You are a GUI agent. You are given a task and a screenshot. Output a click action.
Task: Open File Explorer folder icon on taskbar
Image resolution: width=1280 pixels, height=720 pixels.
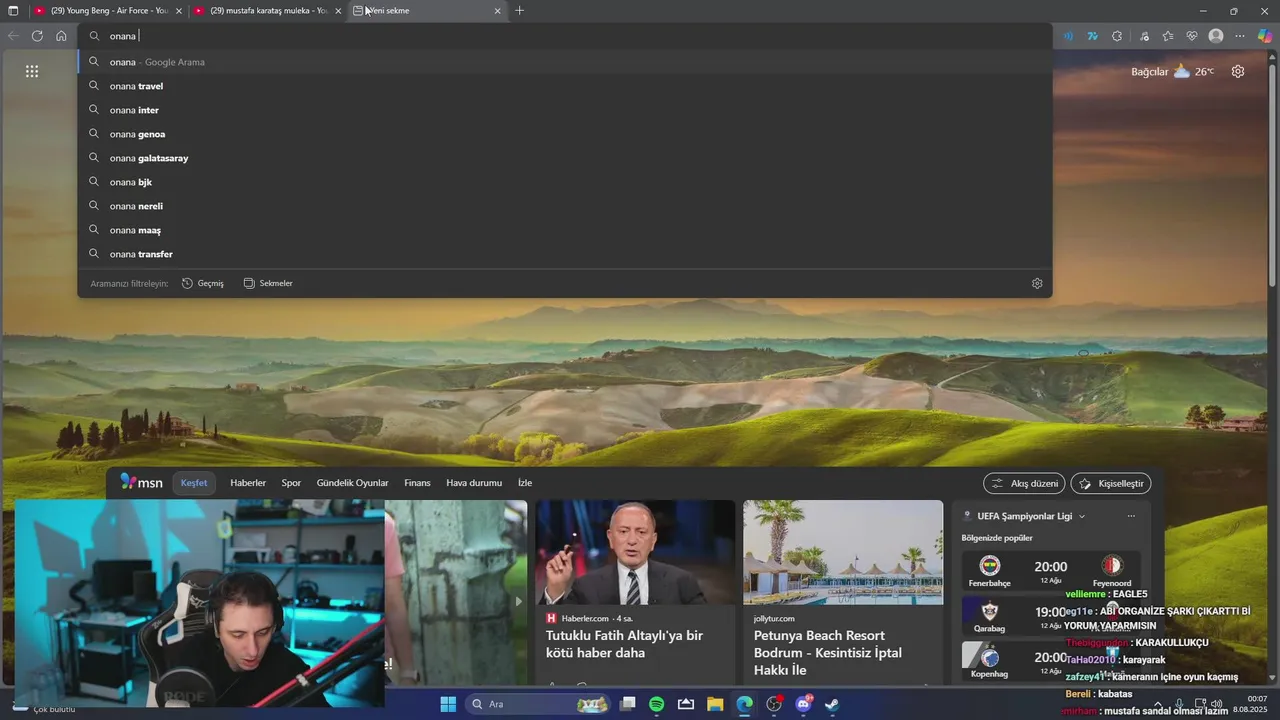[715, 704]
